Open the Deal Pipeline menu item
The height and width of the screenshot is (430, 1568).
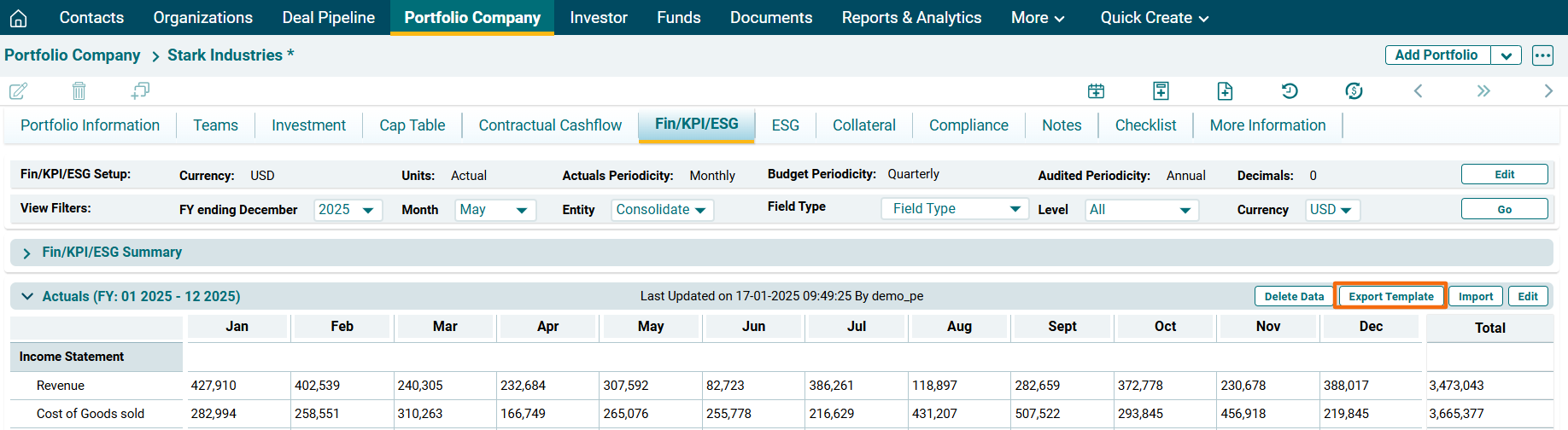pos(328,18)
